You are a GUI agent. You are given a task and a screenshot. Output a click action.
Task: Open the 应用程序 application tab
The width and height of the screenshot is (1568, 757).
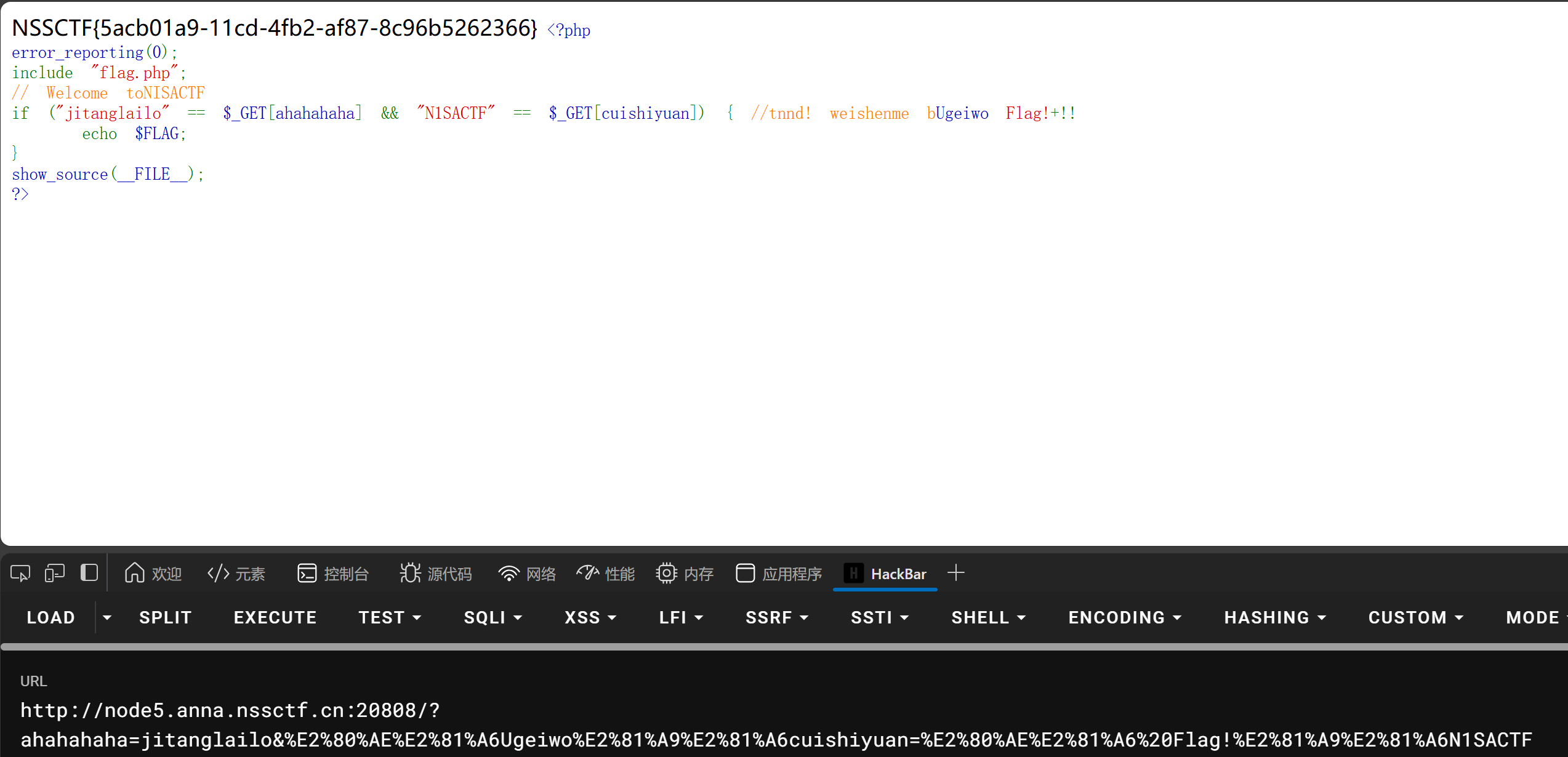(x=779, y=574)
